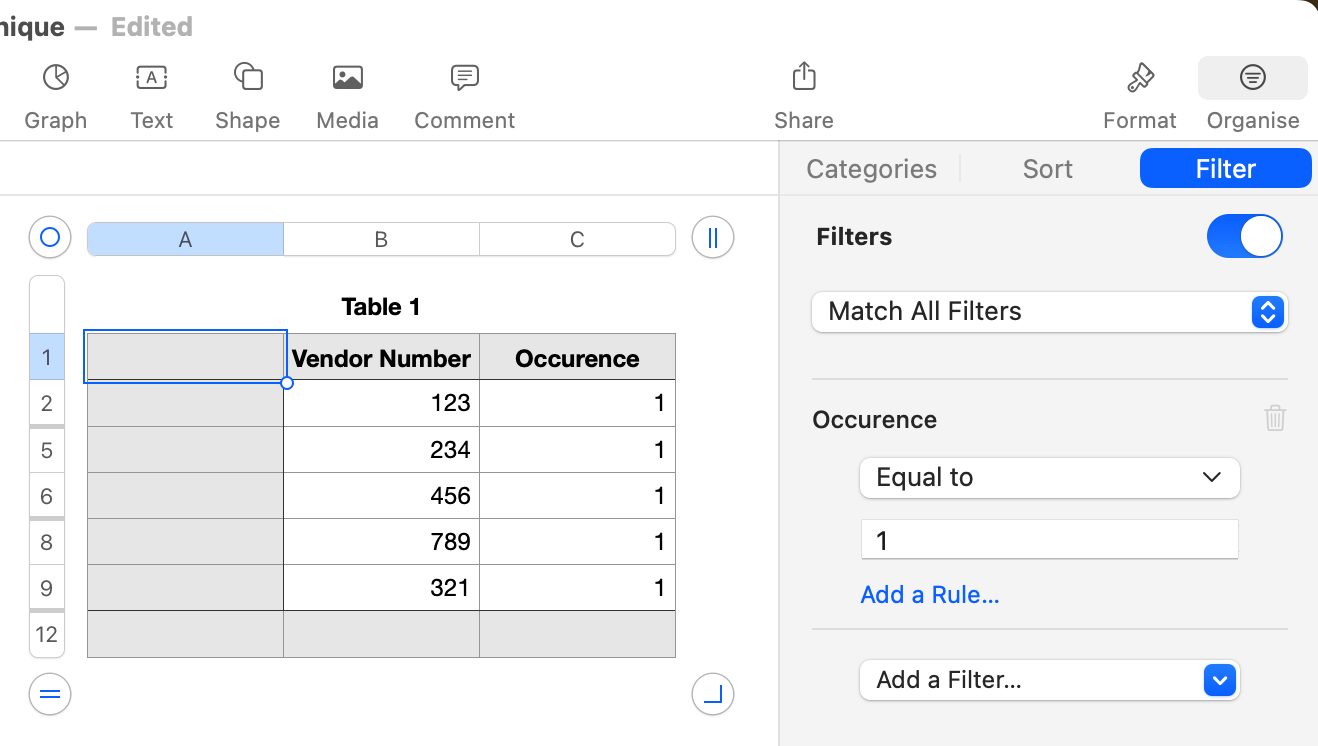The image size is (1318, 746).
Task: Click the Organise toolbar icon
Action: [1252, 78]
